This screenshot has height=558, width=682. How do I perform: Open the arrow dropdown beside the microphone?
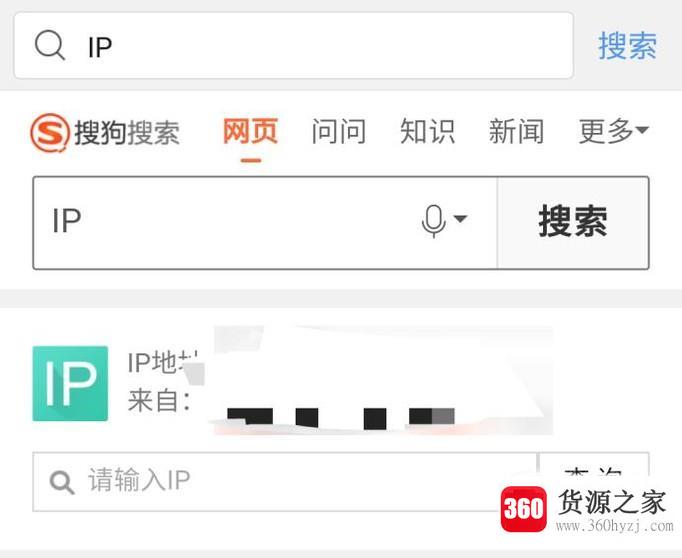(460, 218)
